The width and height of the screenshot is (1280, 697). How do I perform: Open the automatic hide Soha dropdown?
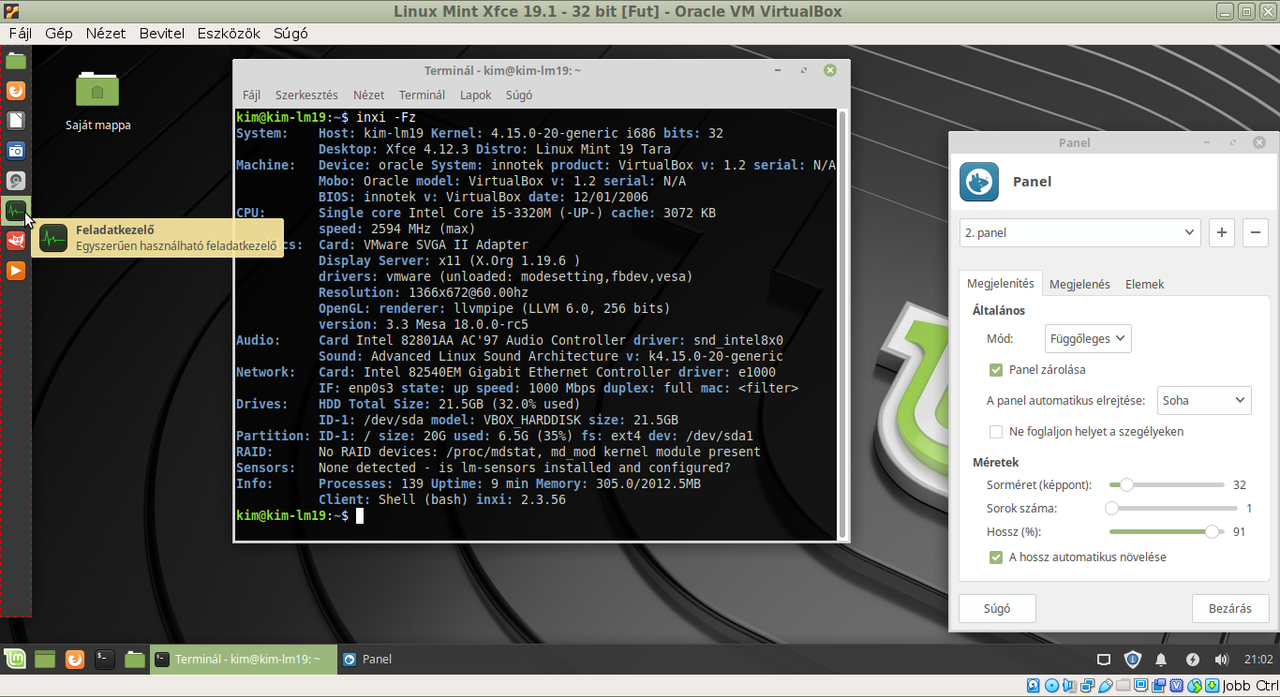click(1204, 400)
